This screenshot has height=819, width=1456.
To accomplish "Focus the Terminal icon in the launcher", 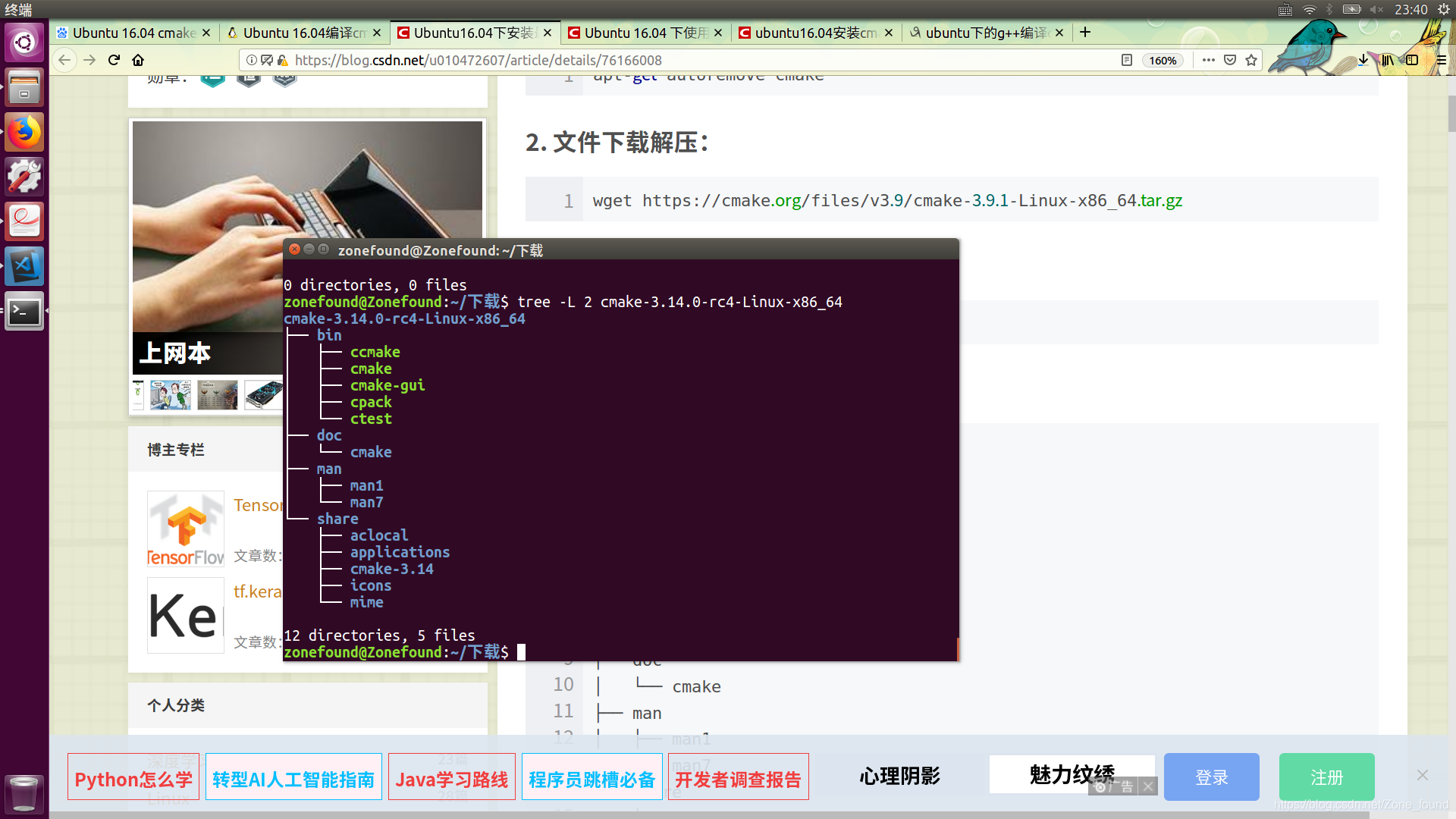I will pyautogui.click(x=24, y=311).
